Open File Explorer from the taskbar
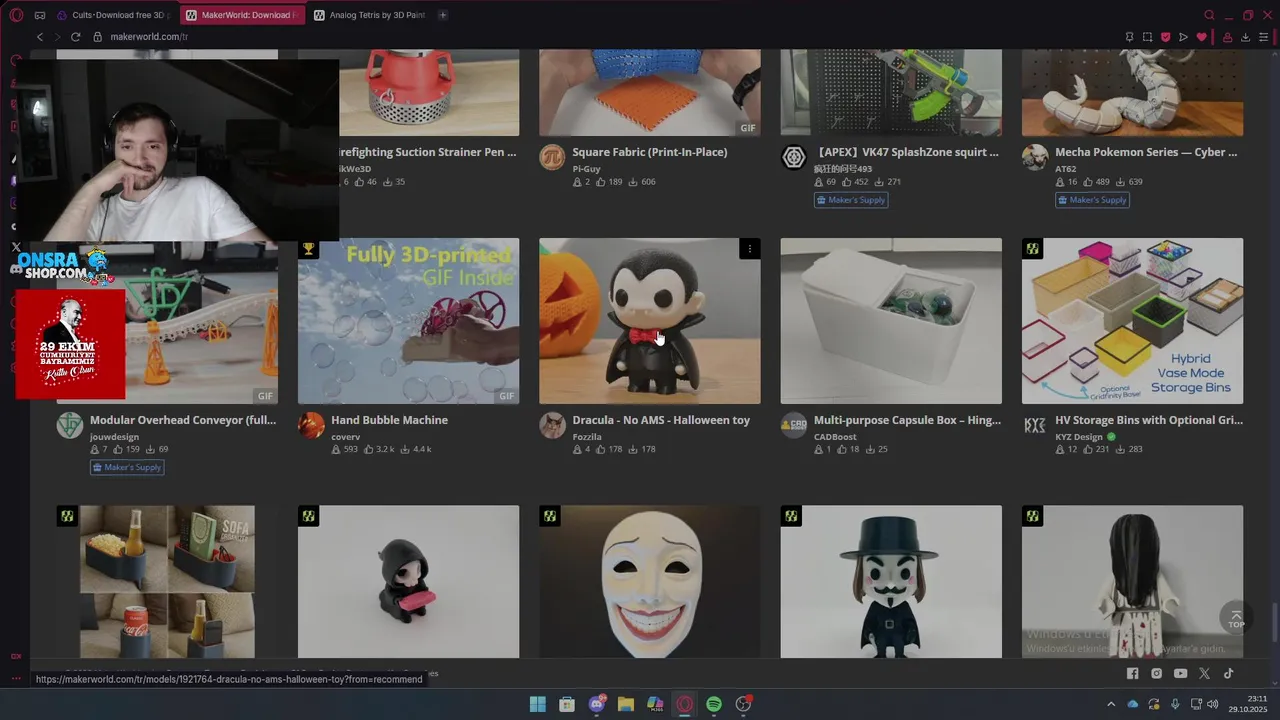The height and width of the screenshot is (720, 1280). pyautogui.click(x=626, y=704)
